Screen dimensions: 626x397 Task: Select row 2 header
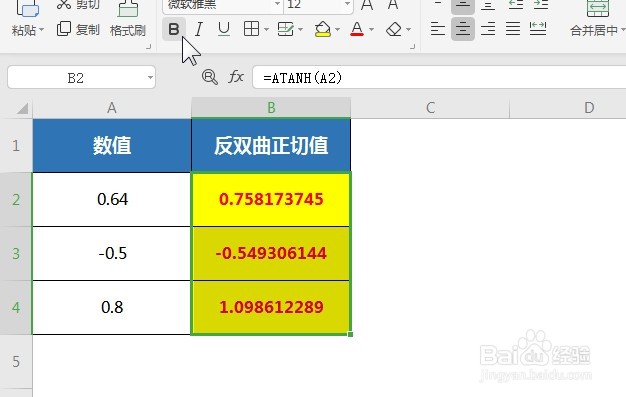point(16,199)
